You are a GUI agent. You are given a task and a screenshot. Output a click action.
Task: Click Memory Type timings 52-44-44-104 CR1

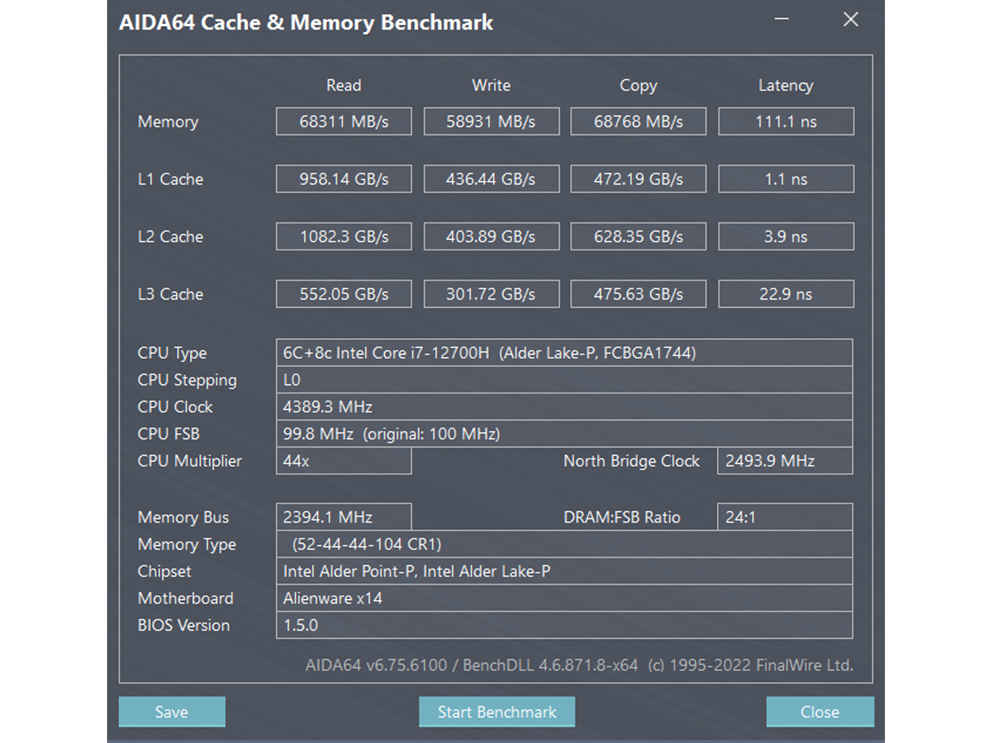[564, 544]
